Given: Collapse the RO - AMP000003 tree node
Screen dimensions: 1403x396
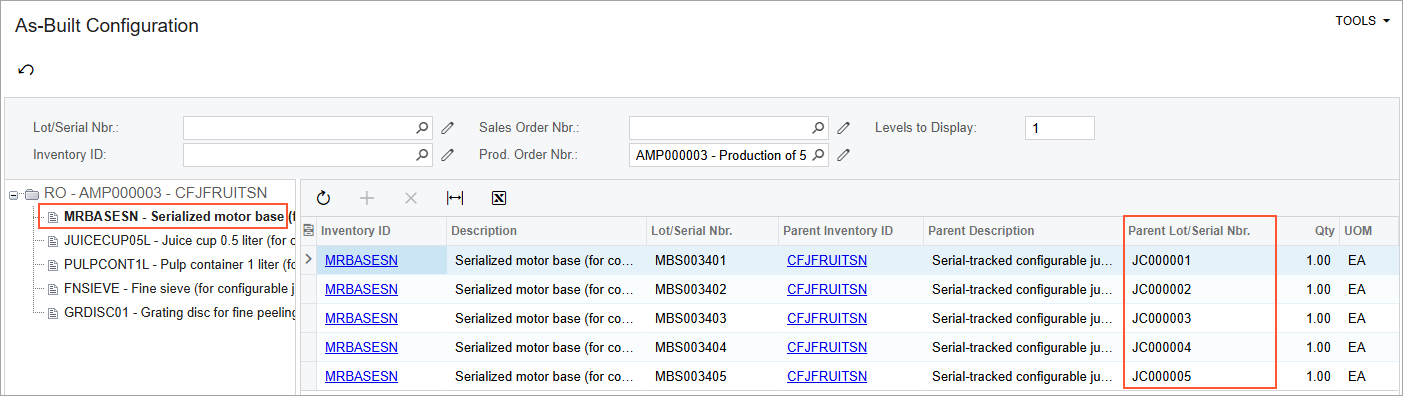Looking at the screenshot, I should [13, 193].
